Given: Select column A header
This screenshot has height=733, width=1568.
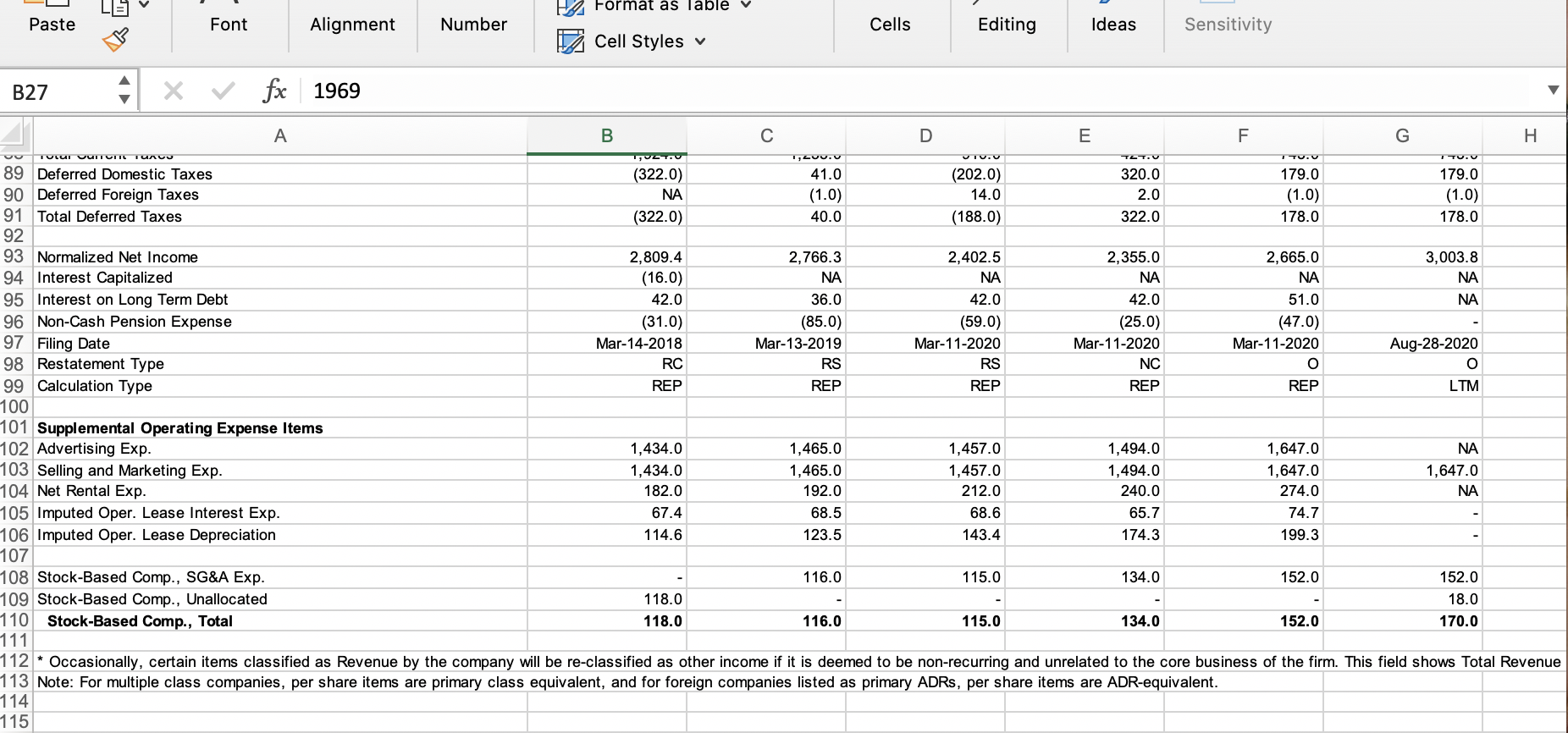Looking at the screenshot, I should pyautogui.click(x=279, y=135).
